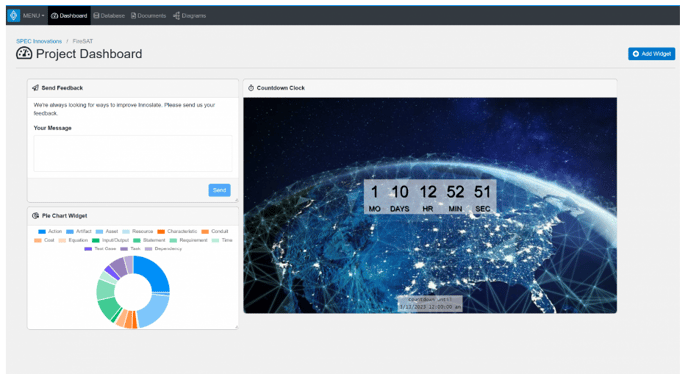Click the Pie Chart Widget title
Image resolution: width=688 pixels, height=374 pixels.
pos(64,216)
